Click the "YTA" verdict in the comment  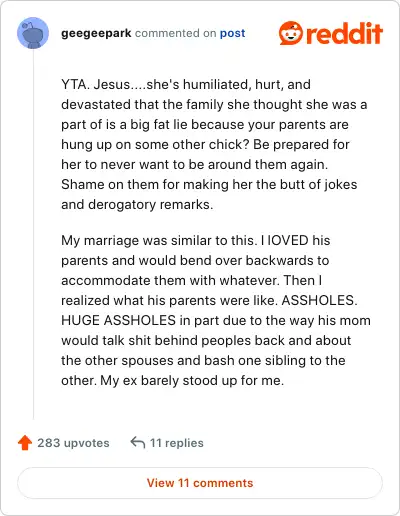pos(75,84)
